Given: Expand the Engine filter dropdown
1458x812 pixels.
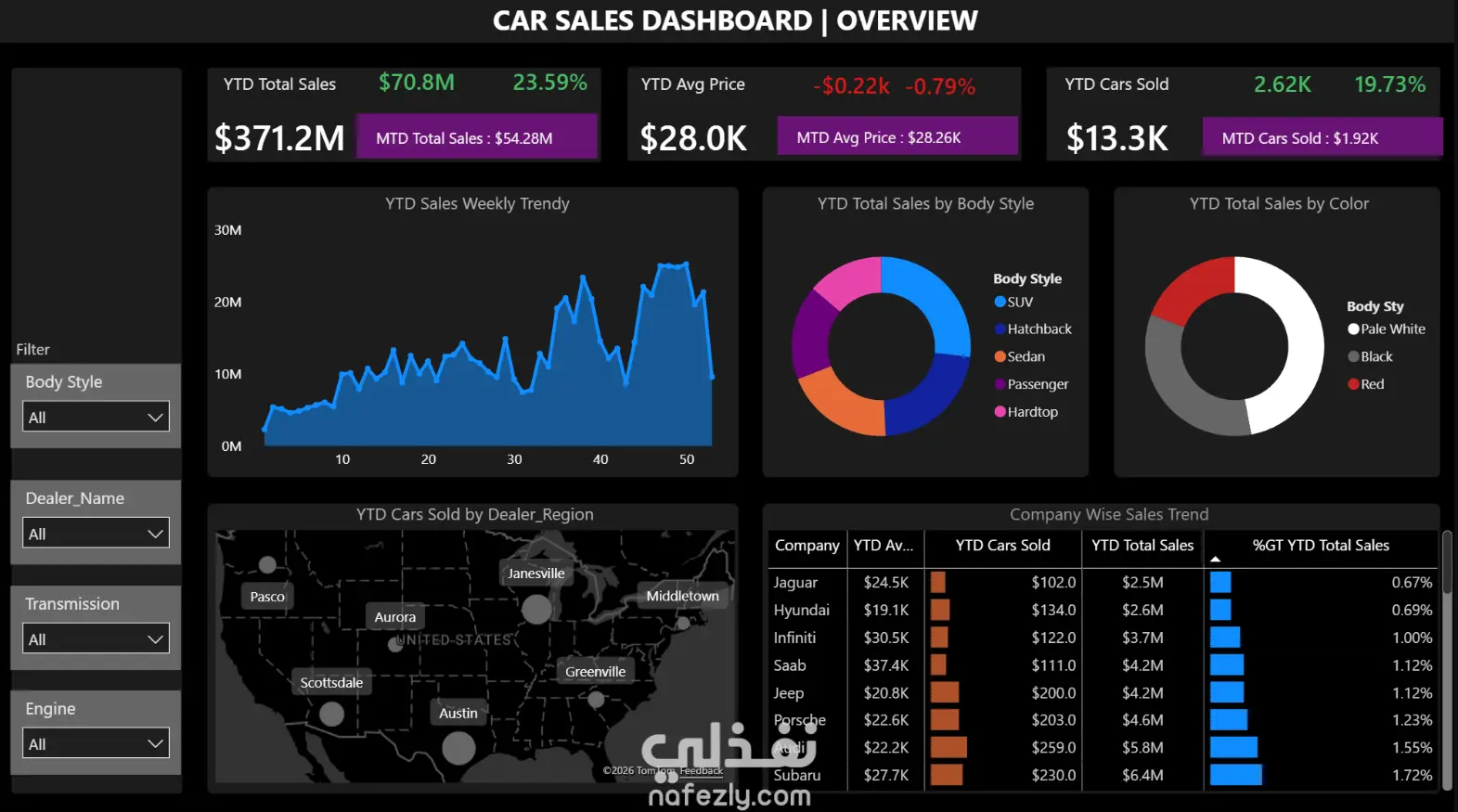Looking at the screenshot, I should click(x=96, y=743).
